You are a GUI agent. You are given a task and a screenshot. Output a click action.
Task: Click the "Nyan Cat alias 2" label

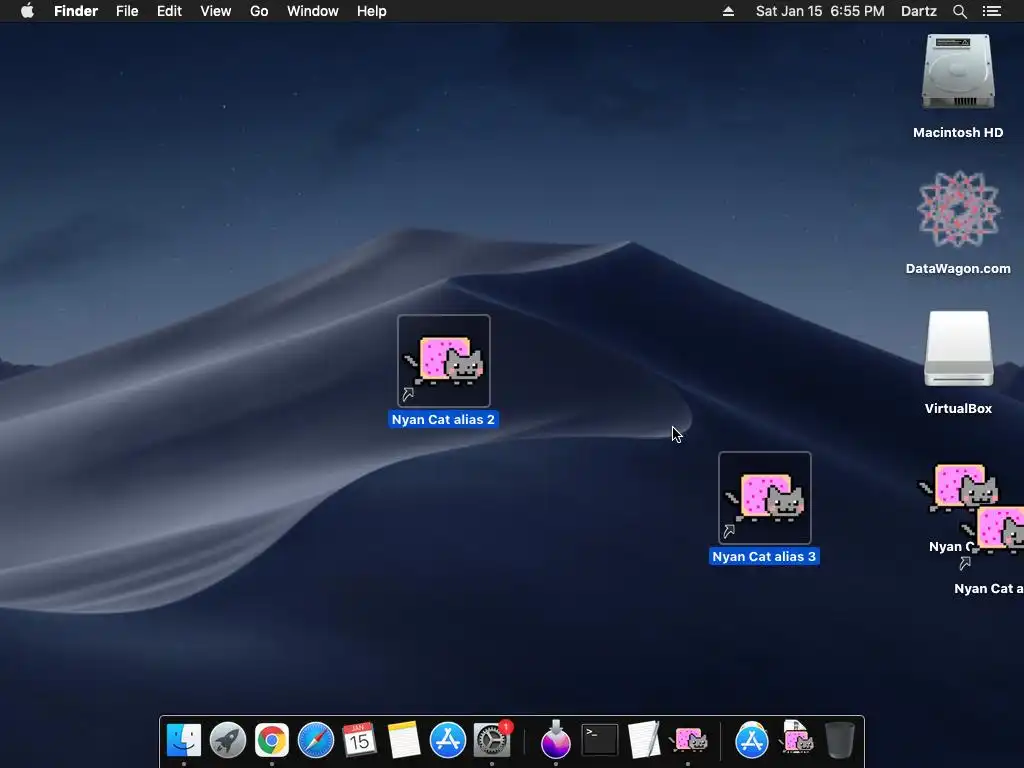tap(443, 419)
